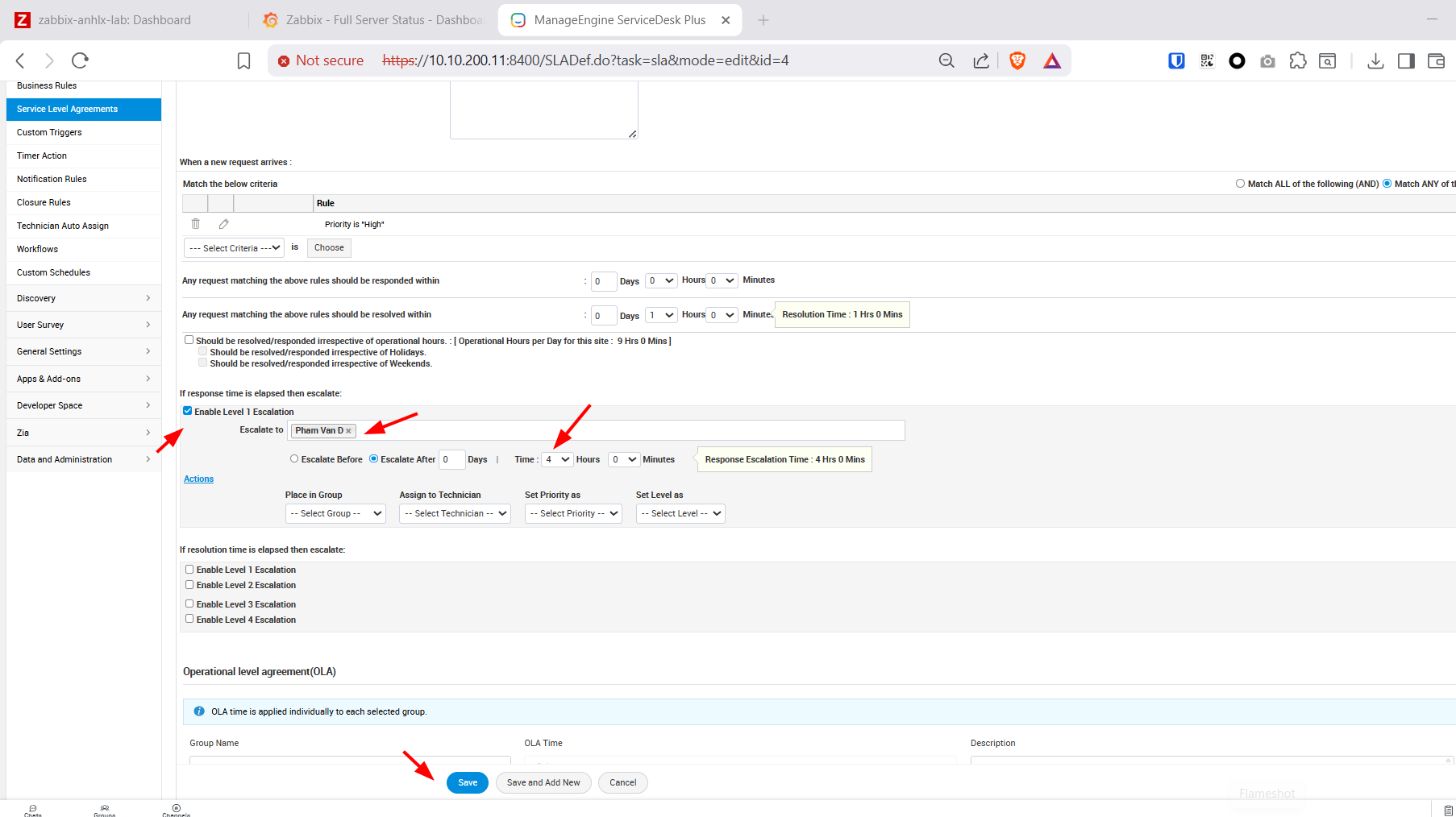Open the Select Criteria dropdown

pyautogui.click(x=234, y=248)
